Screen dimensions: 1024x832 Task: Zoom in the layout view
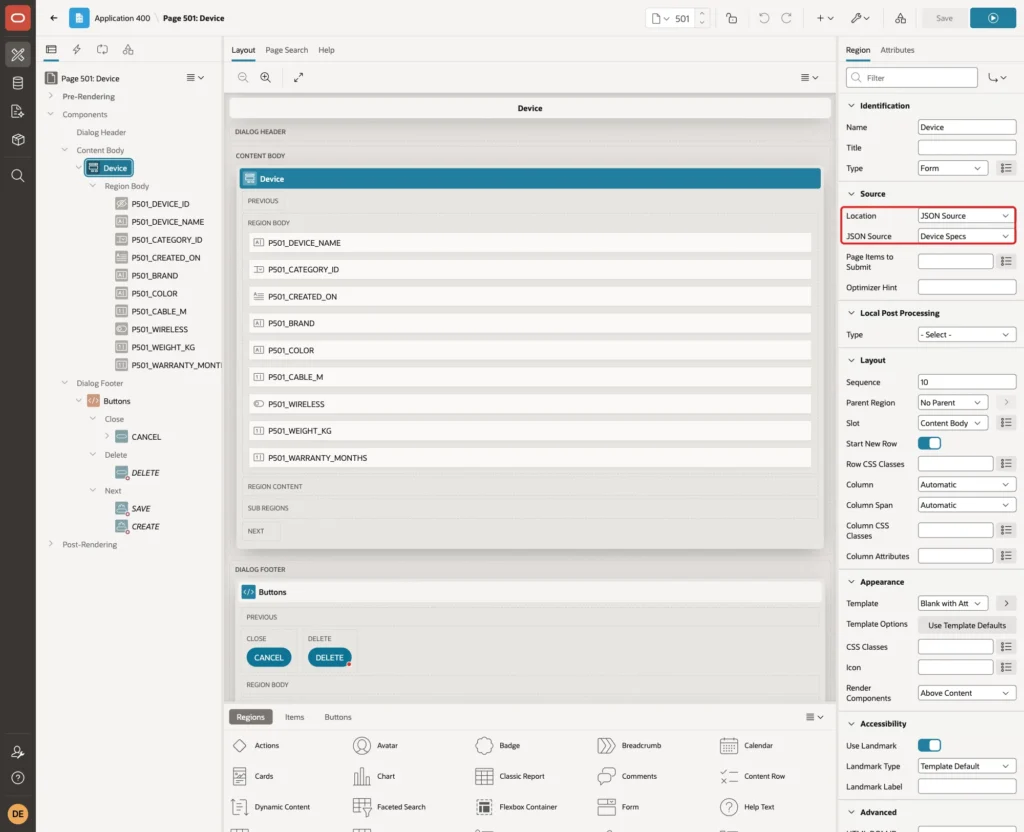[266, 77]
